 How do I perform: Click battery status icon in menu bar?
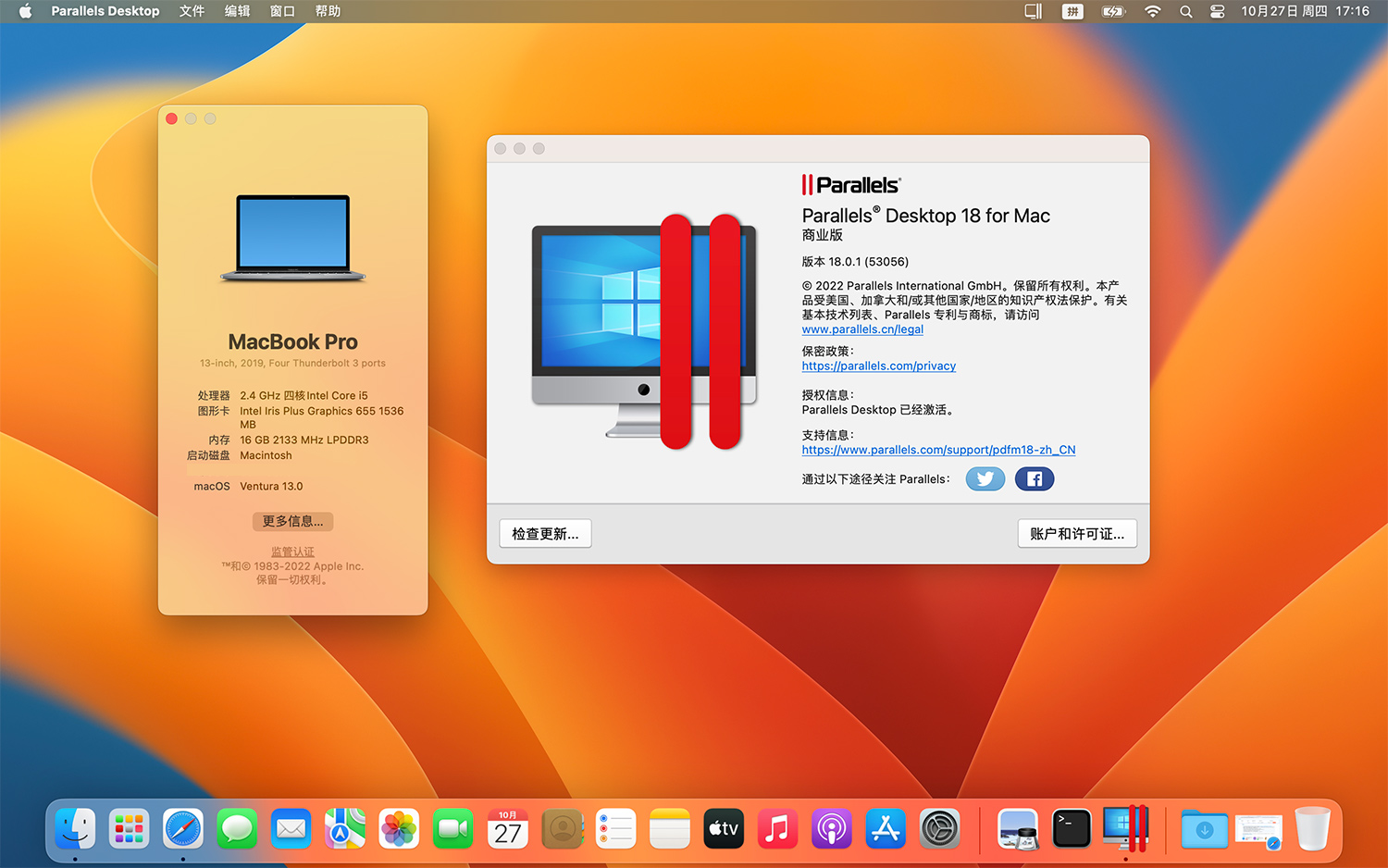click(x=1113, y=11)
